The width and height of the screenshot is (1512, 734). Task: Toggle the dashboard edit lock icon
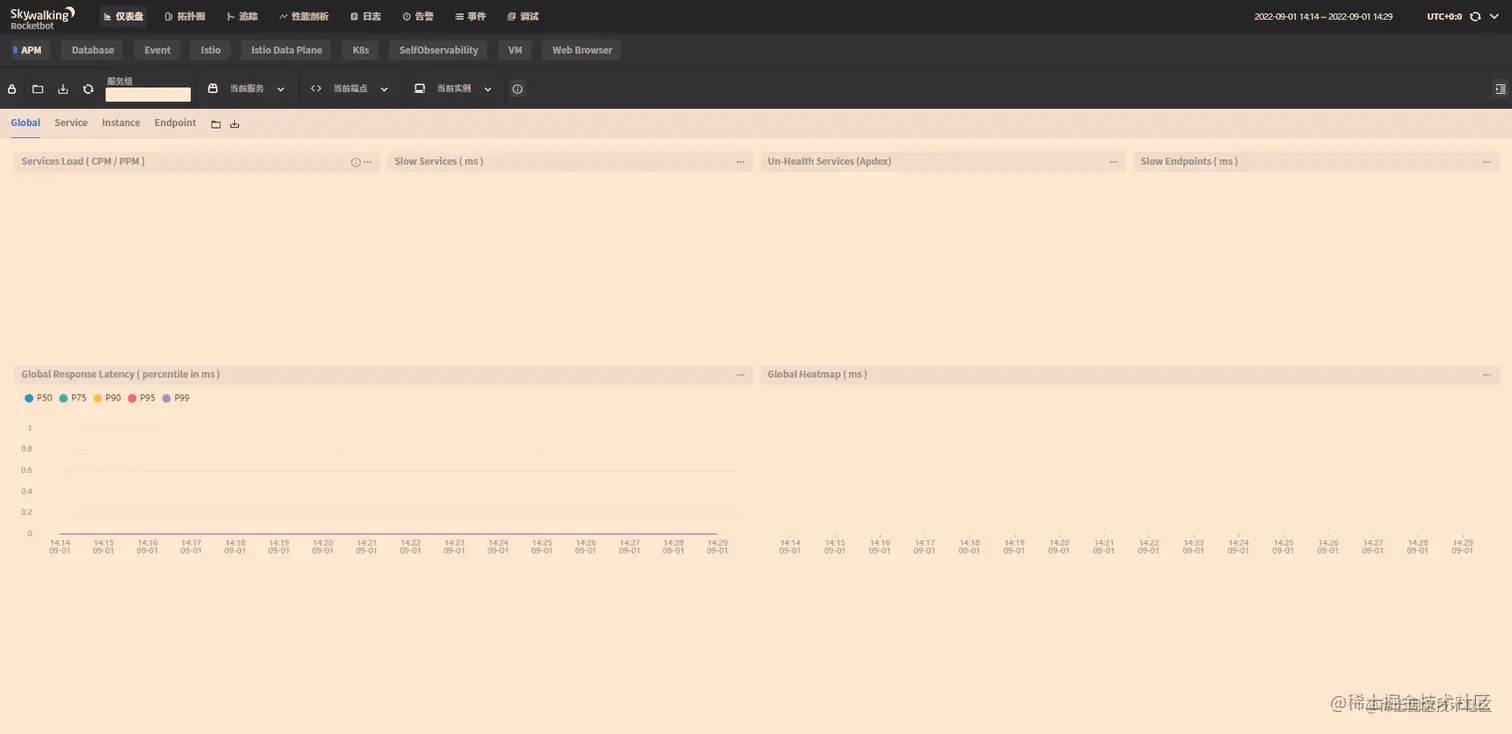pos(12,89)
